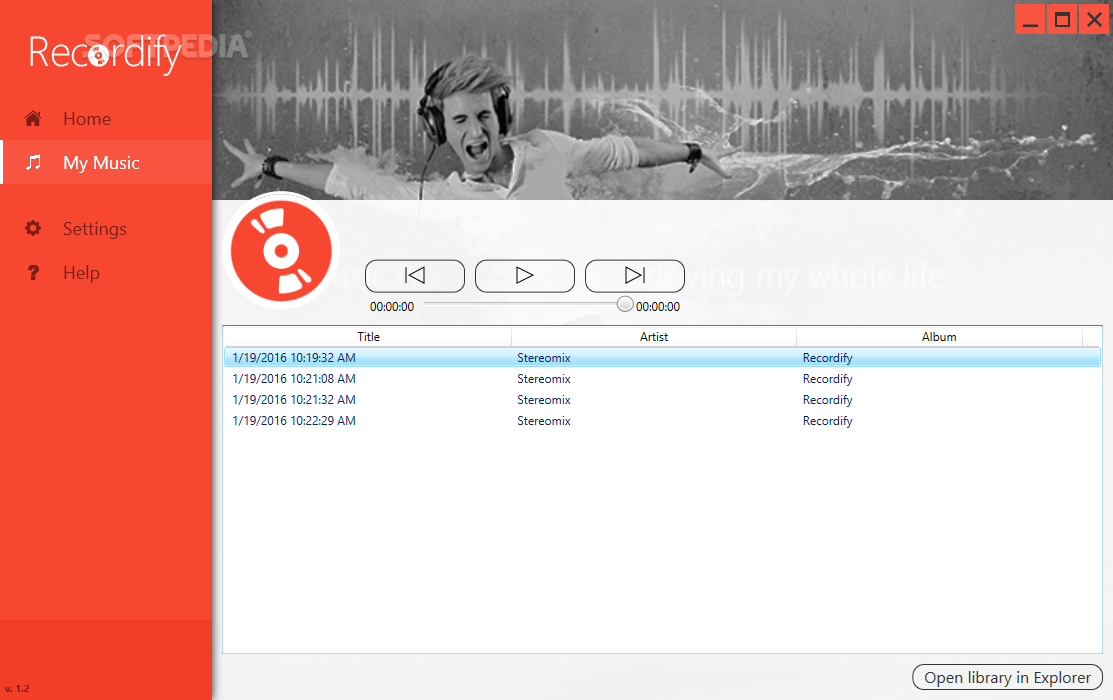The height and width of the screenshot is (700, 1113).
Task: Sort list by Title column header
Action: [x=368, y=337]
